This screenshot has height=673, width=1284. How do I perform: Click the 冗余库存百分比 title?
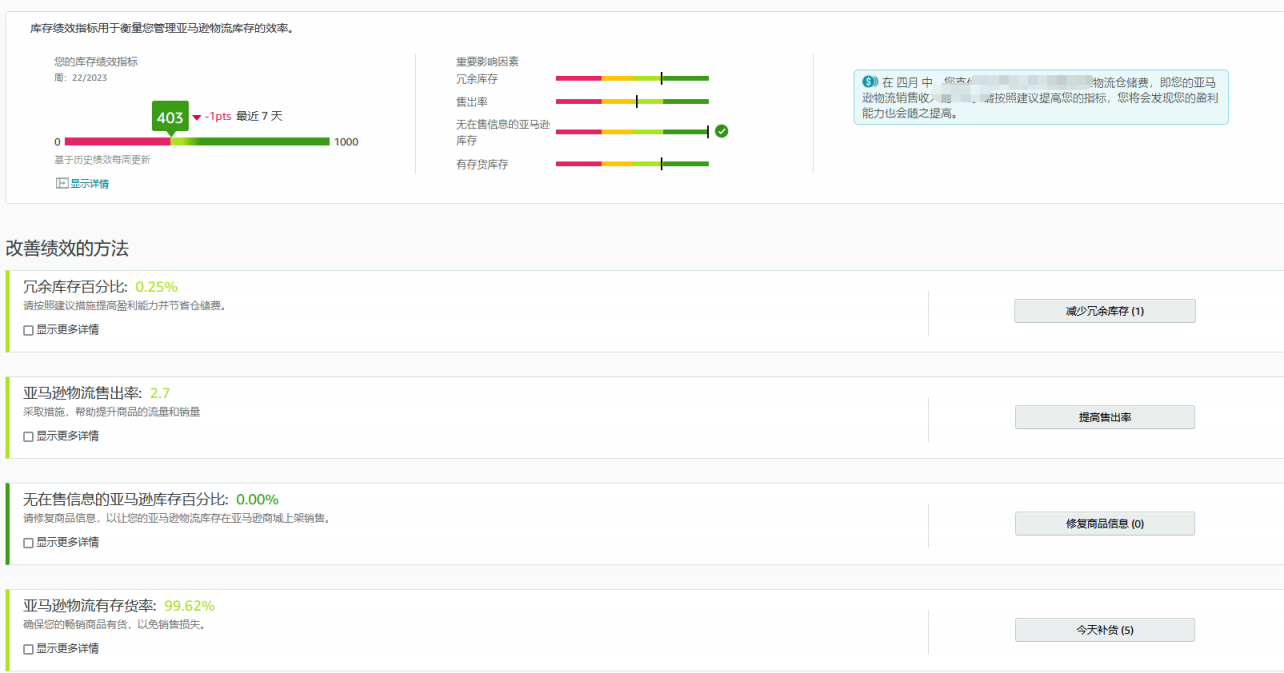tap(76, 287)
